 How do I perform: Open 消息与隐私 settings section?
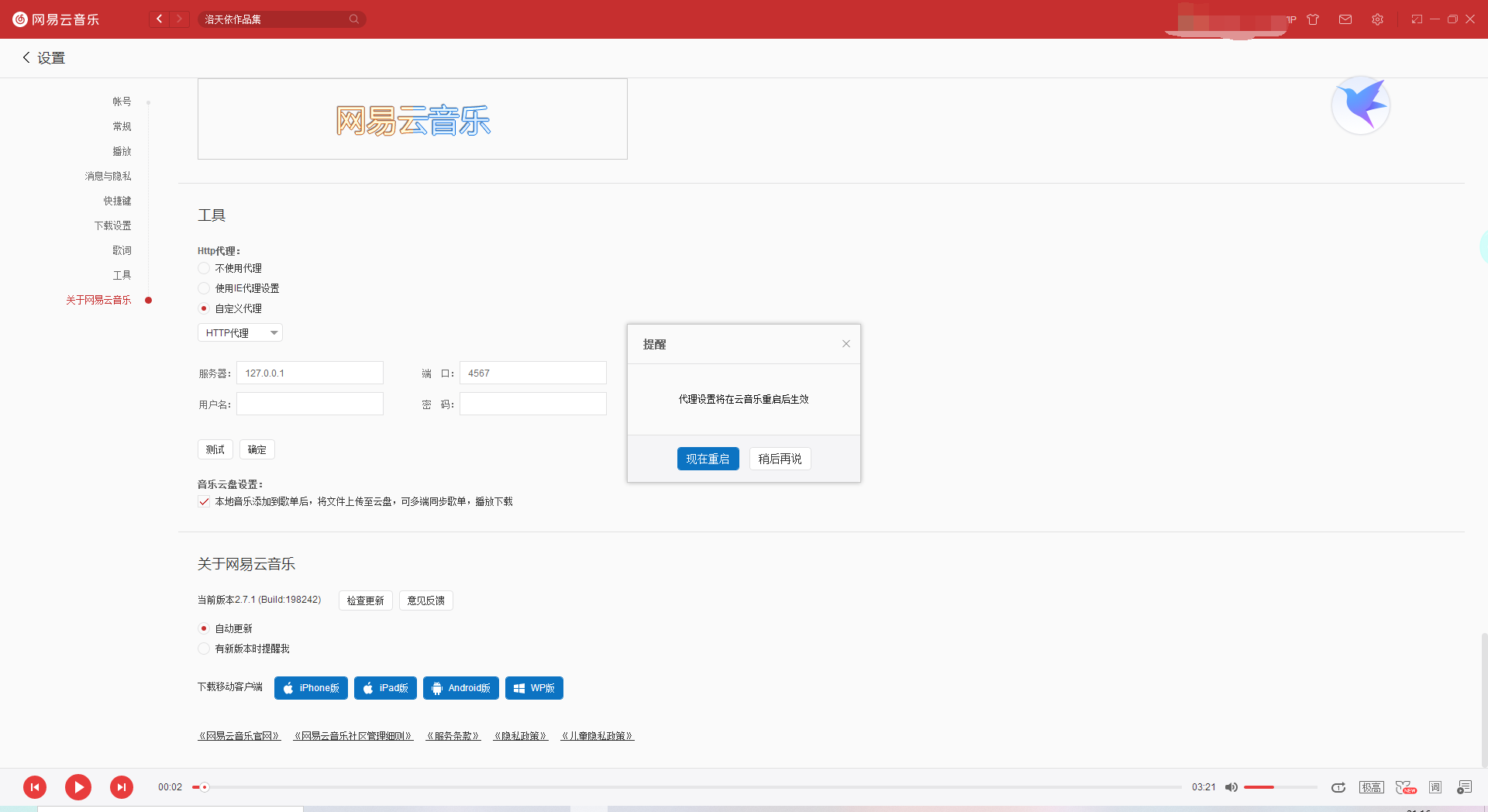pos(108,176)
